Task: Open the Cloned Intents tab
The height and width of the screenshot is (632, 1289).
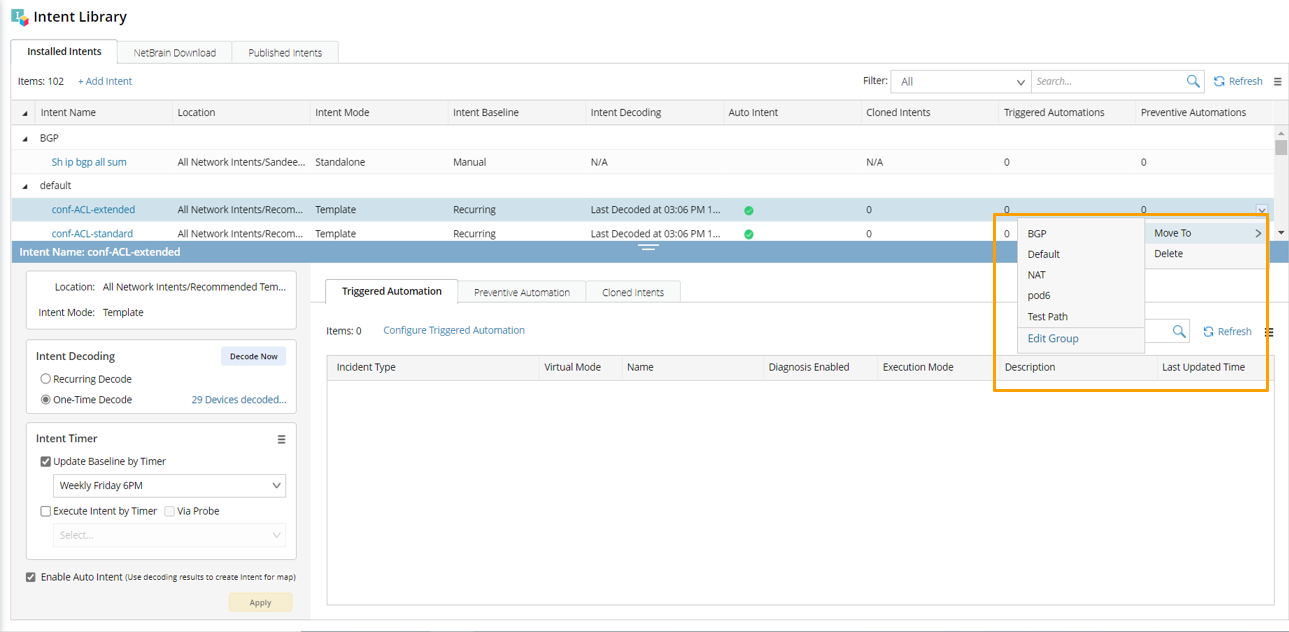Action: point(633,292)
